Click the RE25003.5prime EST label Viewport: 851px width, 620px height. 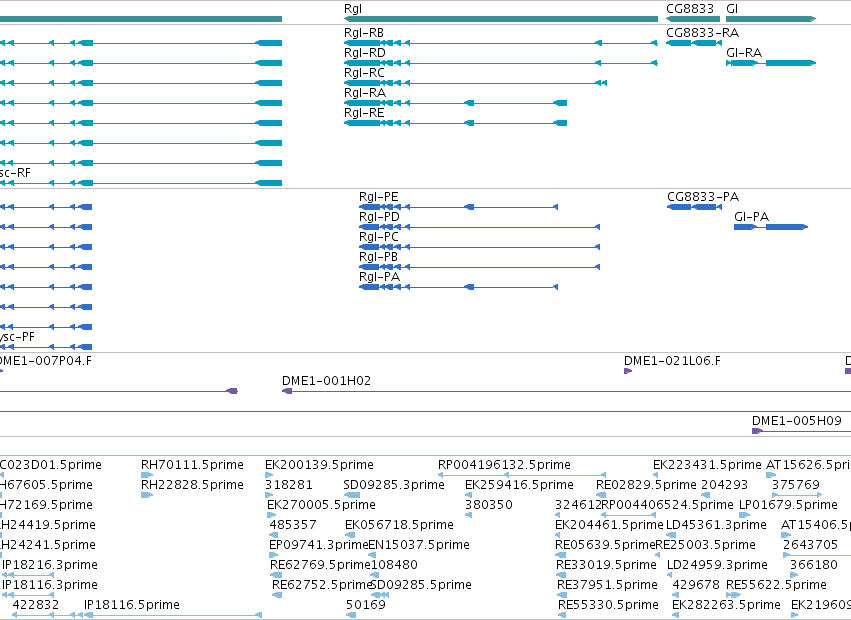point(706,545)
